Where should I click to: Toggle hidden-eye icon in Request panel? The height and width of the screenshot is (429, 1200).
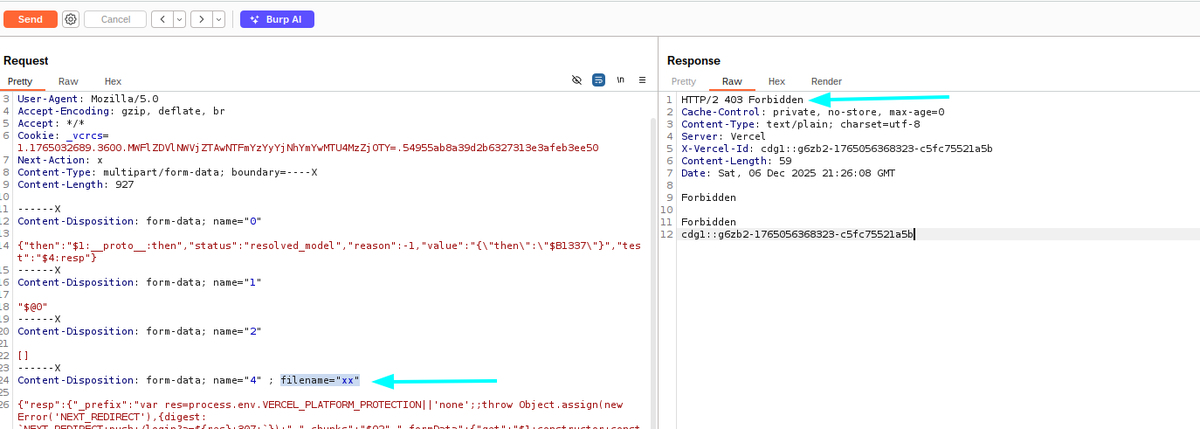pyautogui.click(x=576, y=80)
